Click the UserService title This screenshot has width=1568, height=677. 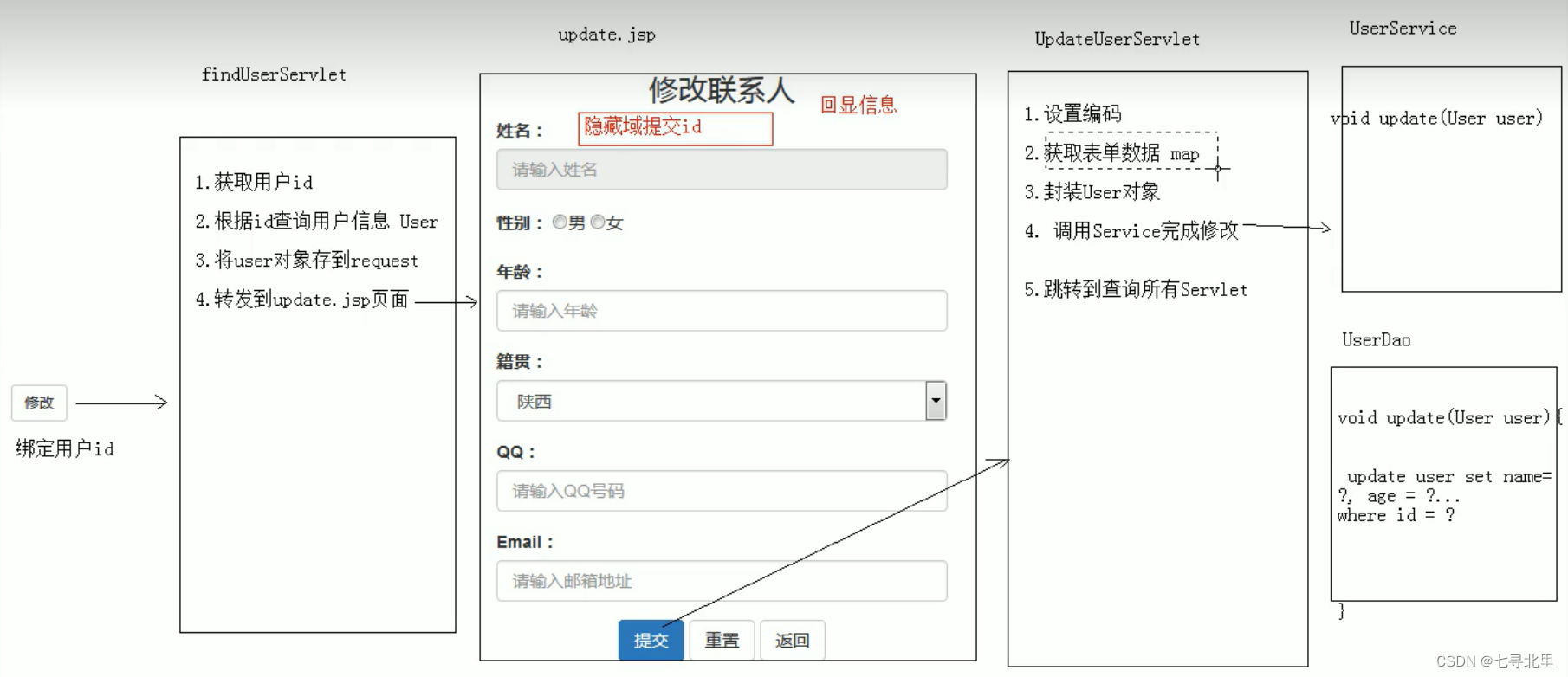coord(1403,29)
